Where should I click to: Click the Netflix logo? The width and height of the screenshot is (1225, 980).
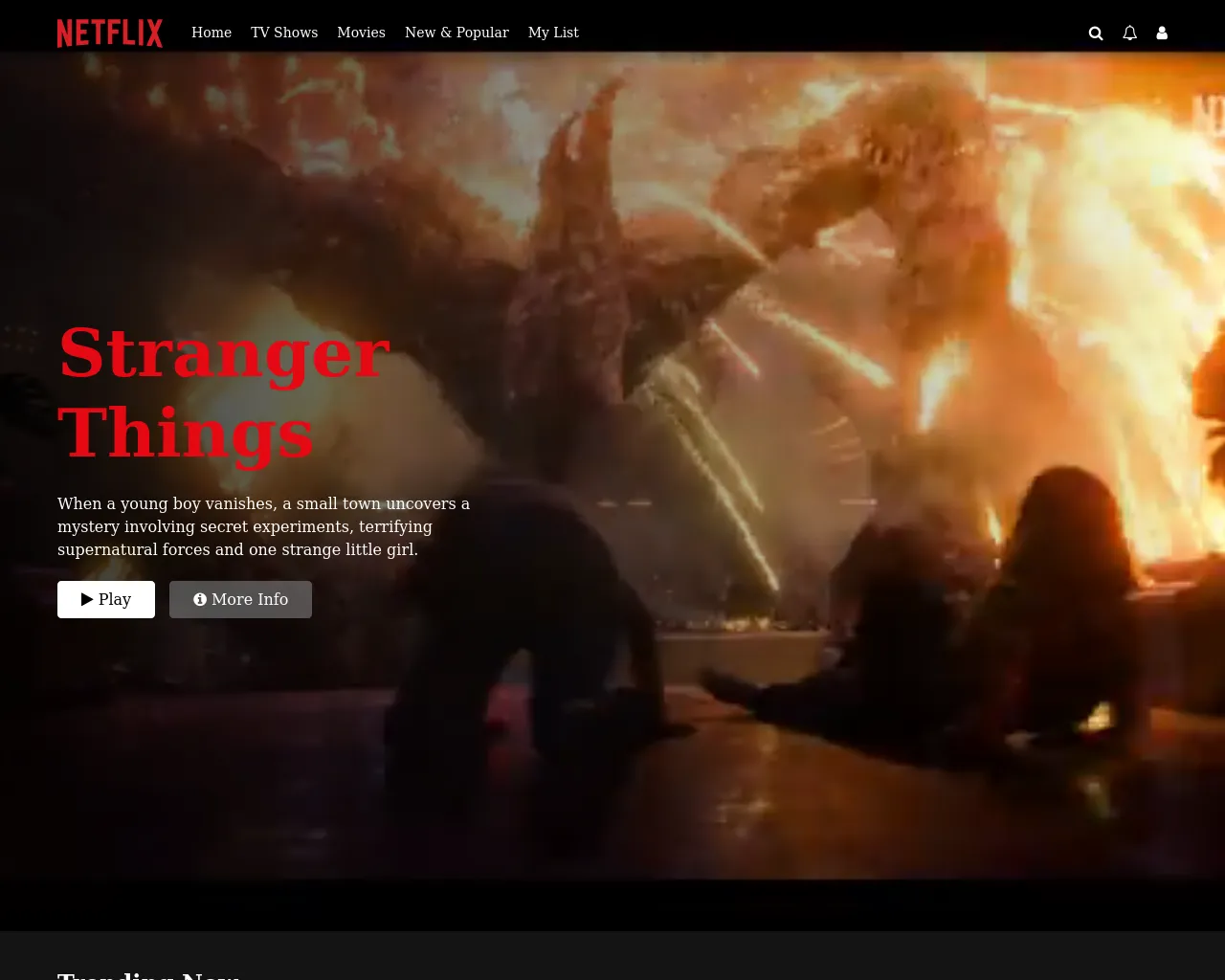click(110, 33)
